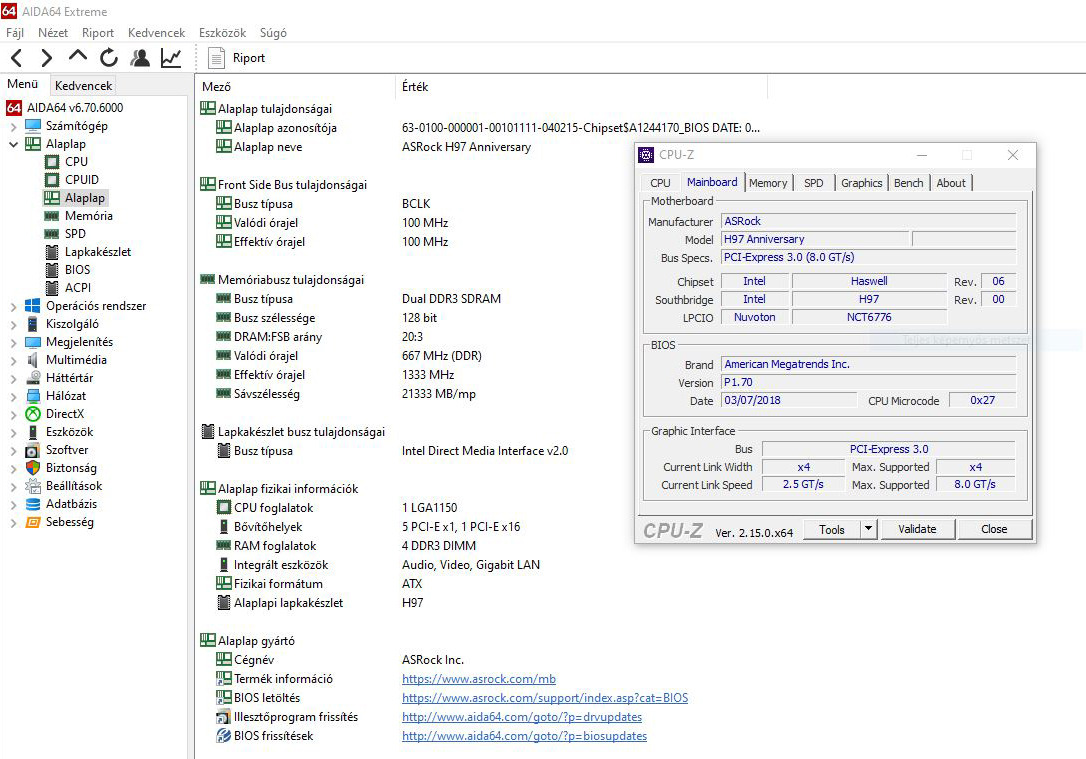The image size is (1086, 759).
Task: Click the Back navigation arrow
Action: (17, 58)
